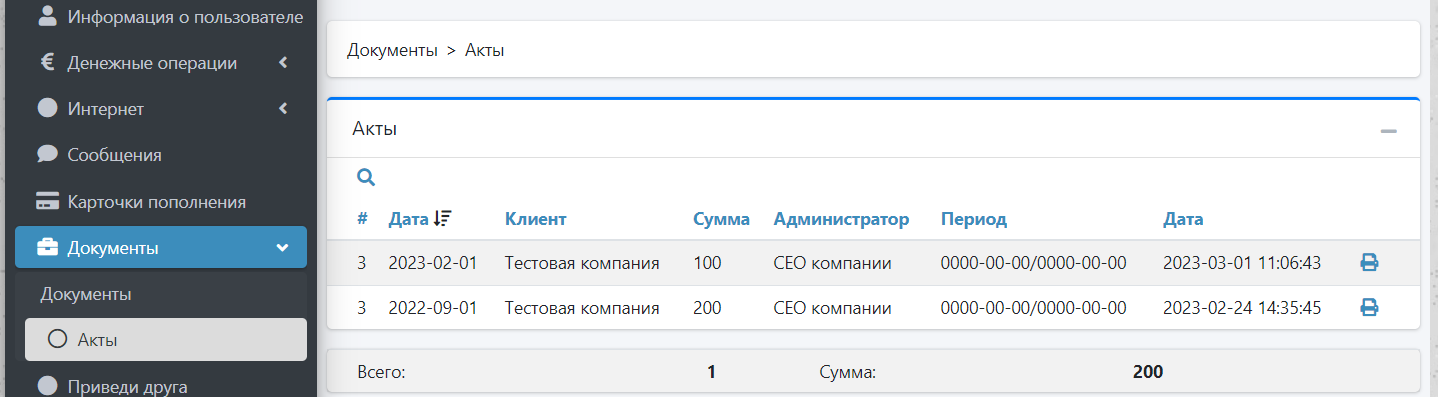This screenshot has height=397, width=1438.
Task: Click the circle icon beside Интернет
Action: [47, 108]
